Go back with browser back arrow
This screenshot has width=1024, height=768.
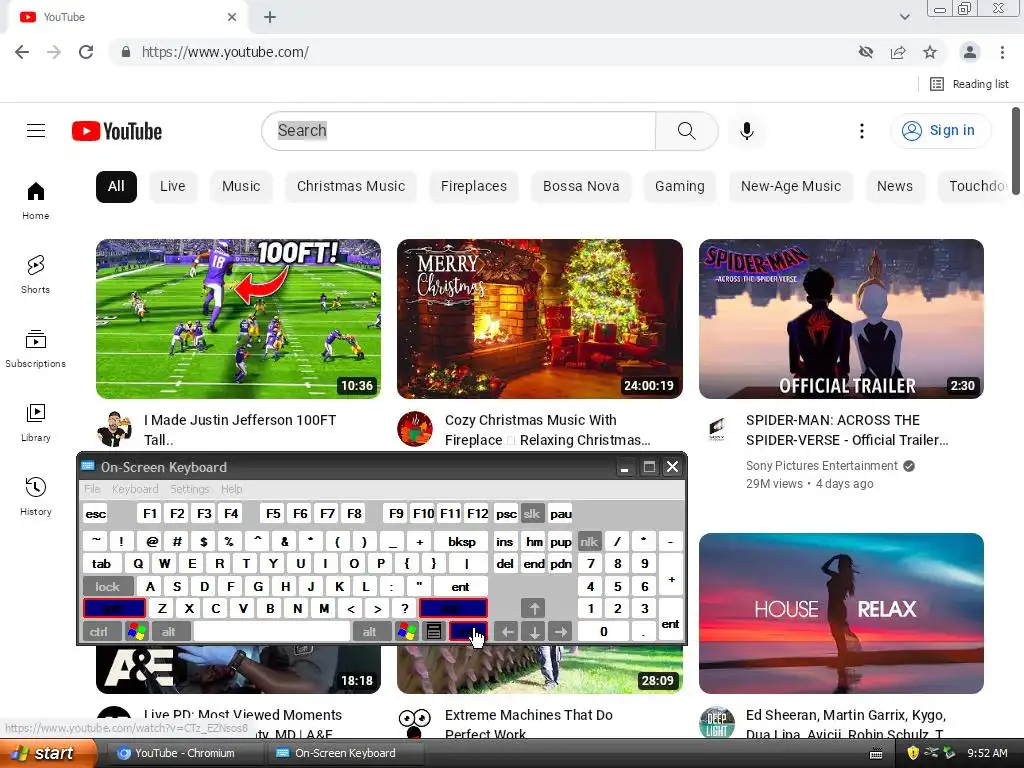[x=22, y=52]
